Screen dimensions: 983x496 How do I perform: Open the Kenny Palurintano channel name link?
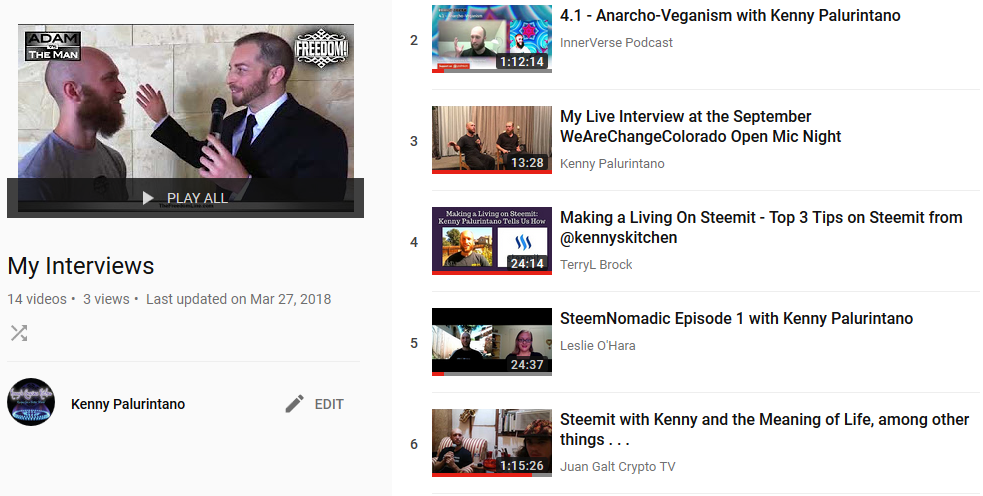coord(128,404)
